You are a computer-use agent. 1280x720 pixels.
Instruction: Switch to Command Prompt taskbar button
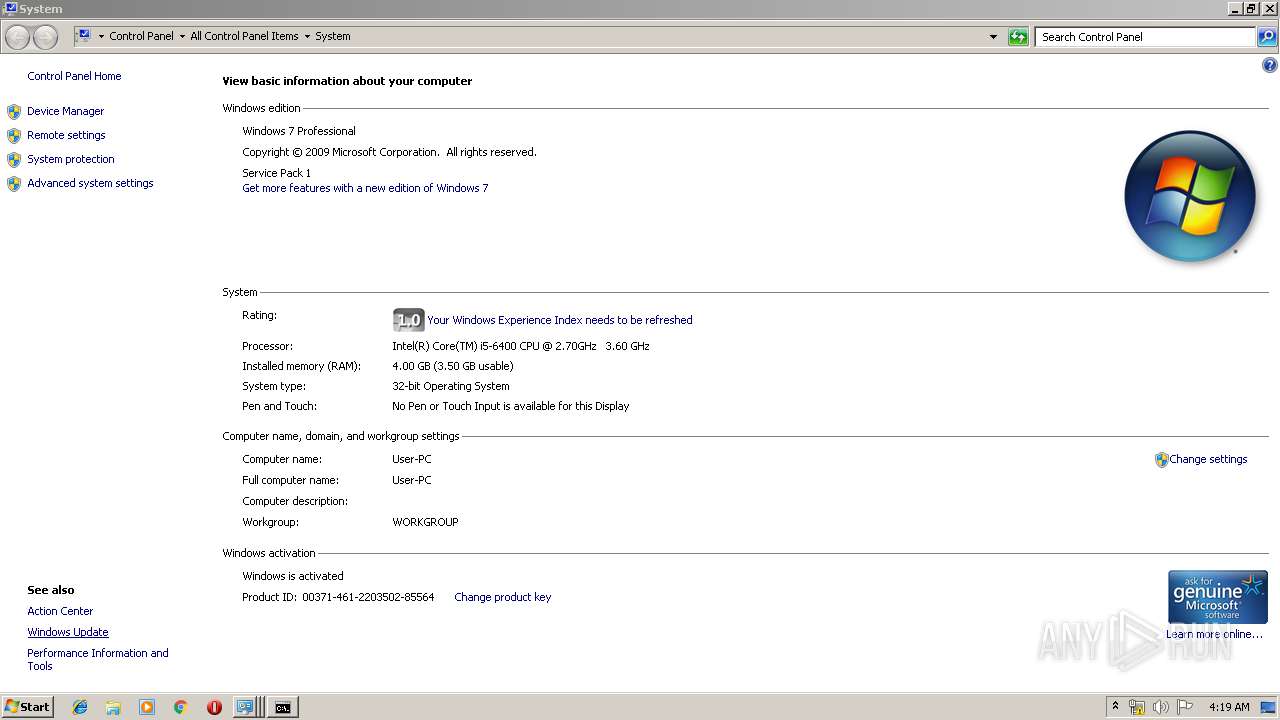tap(284, 707)
